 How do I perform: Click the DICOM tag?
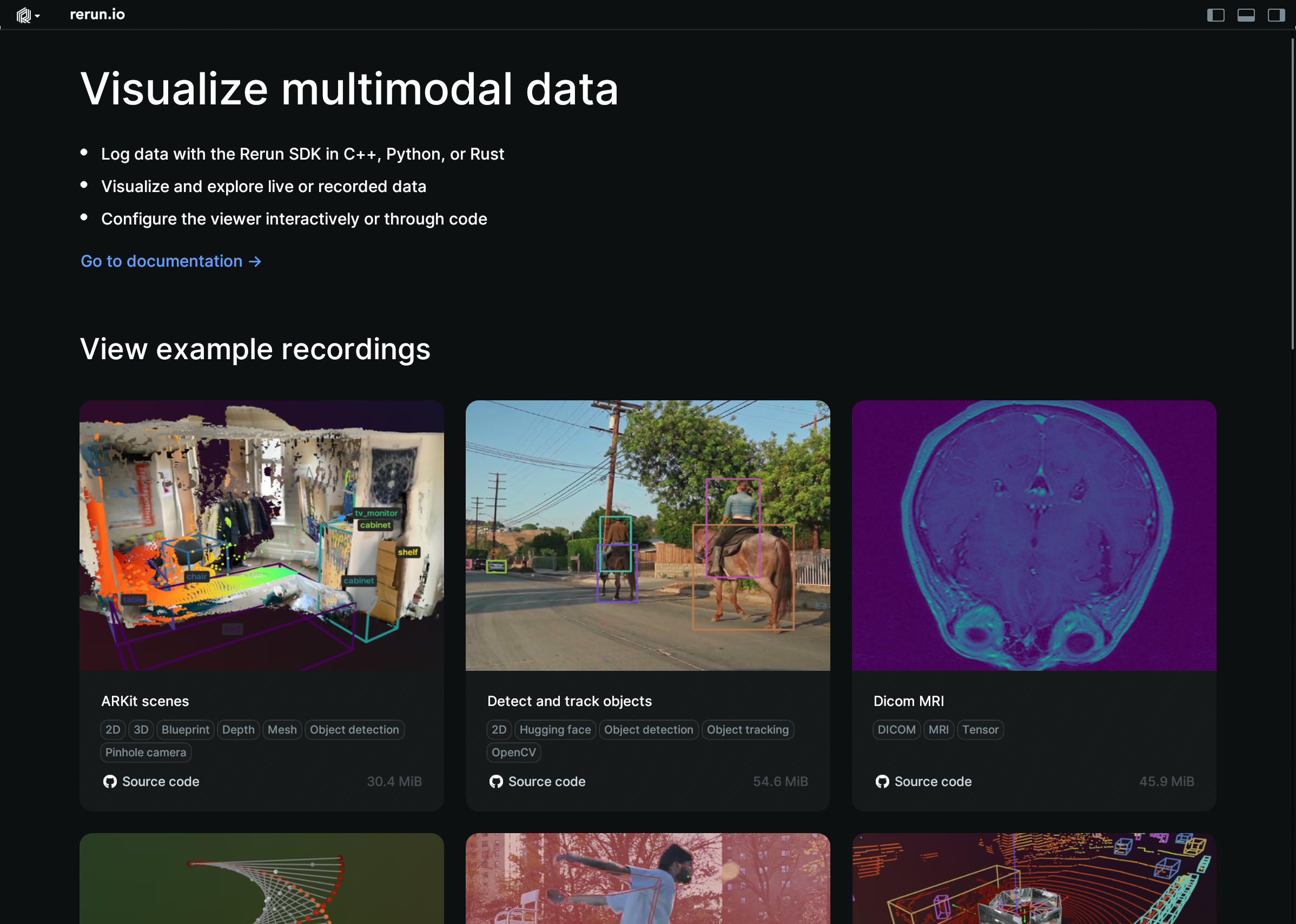(897, 729)
